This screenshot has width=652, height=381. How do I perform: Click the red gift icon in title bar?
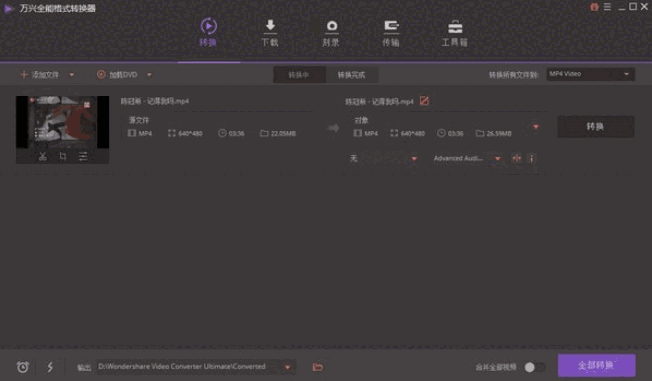pyautogui.click(x=594, y=7)
